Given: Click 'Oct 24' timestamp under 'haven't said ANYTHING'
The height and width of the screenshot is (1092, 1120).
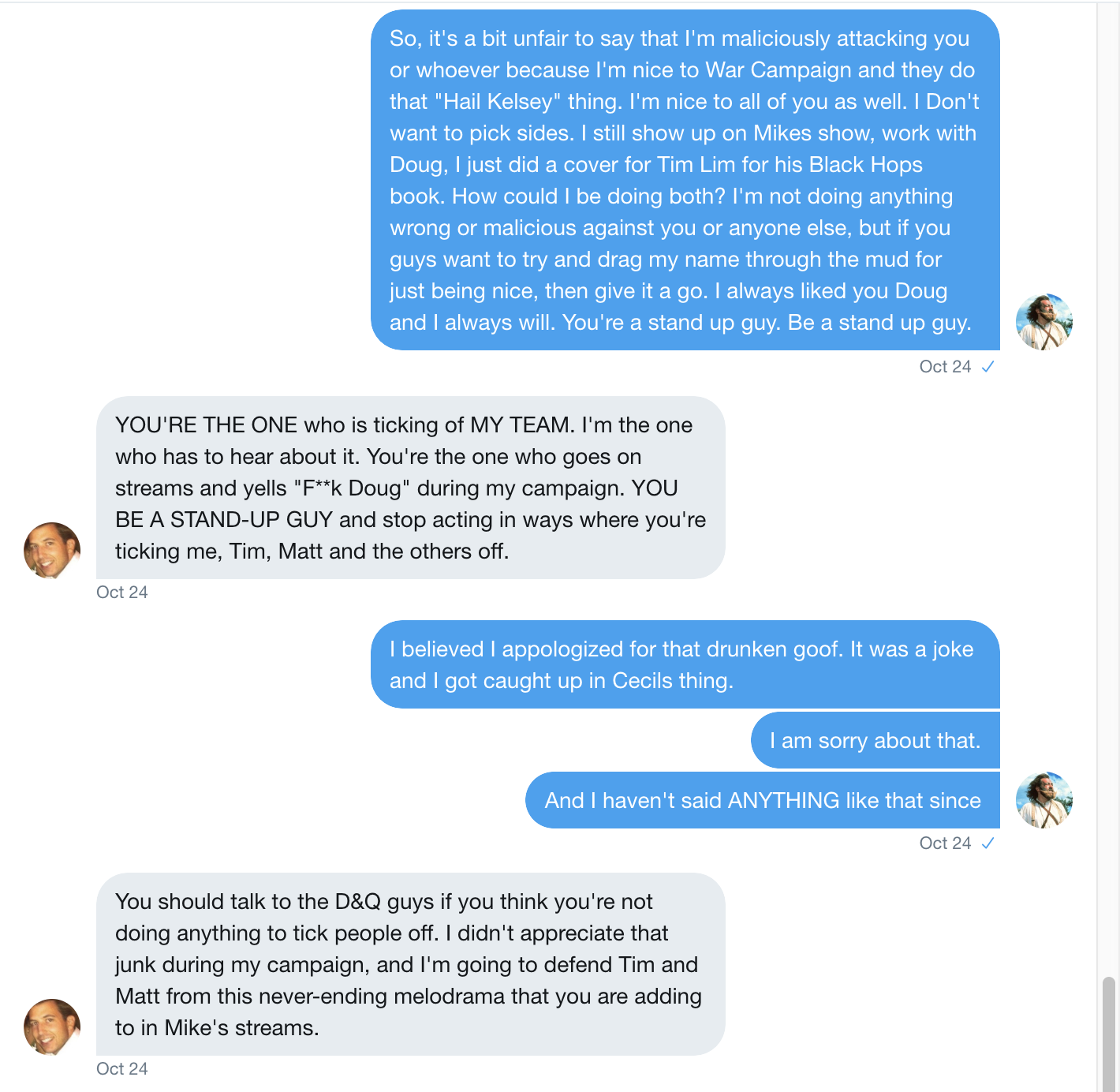Looking at the screenshot, I should click(x=945, y=843).
